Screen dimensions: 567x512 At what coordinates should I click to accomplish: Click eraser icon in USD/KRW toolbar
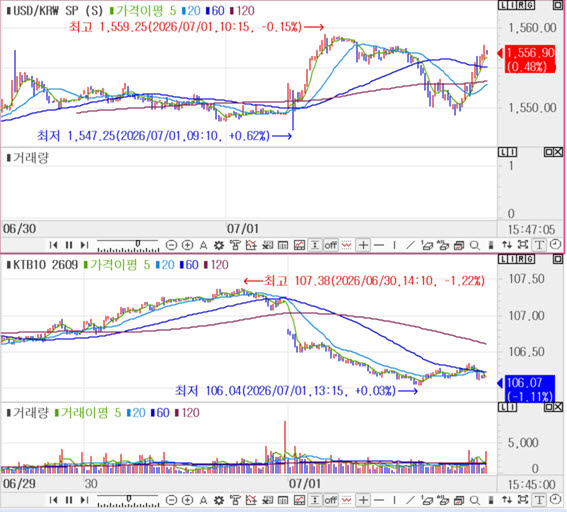click(427, 246)
